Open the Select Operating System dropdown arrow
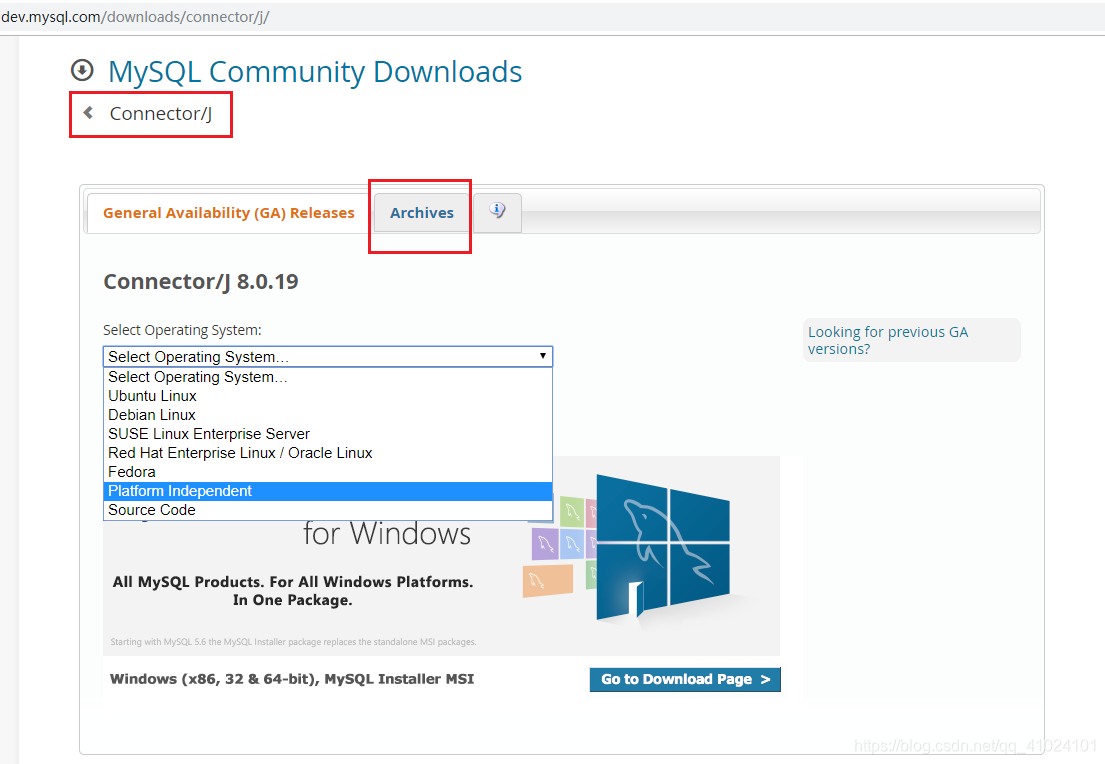Screen dimensions: 1105x764 point(542,356)
